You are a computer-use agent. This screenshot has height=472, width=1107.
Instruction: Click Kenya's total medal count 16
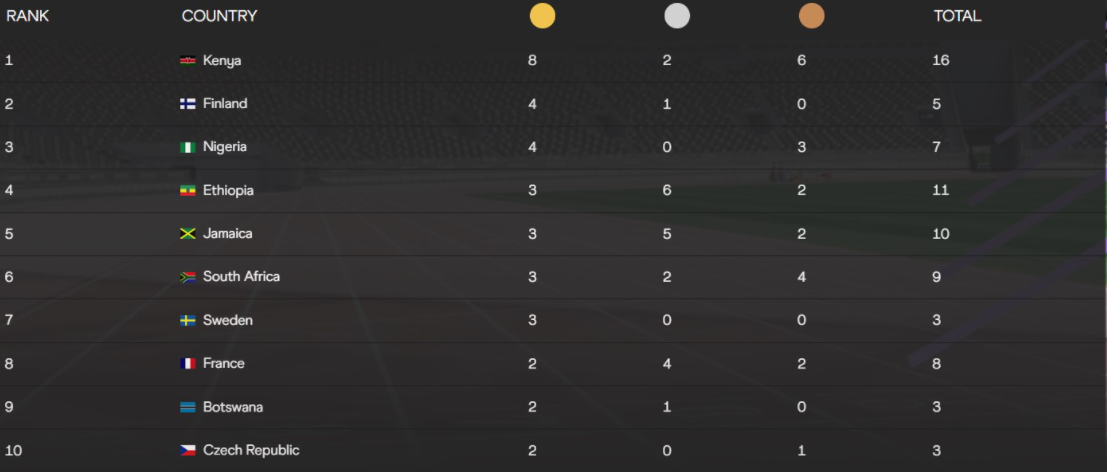click(940, 61)
